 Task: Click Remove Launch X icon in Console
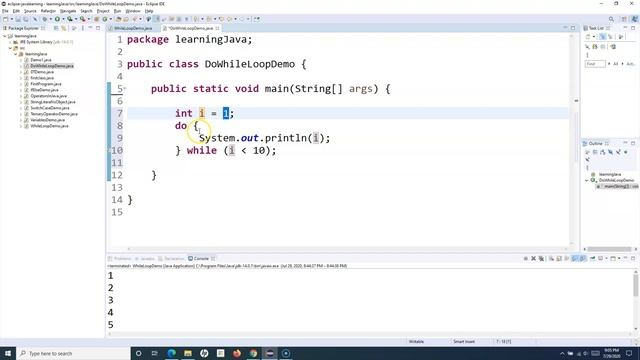pyautogui.click(x=533, y=258)
